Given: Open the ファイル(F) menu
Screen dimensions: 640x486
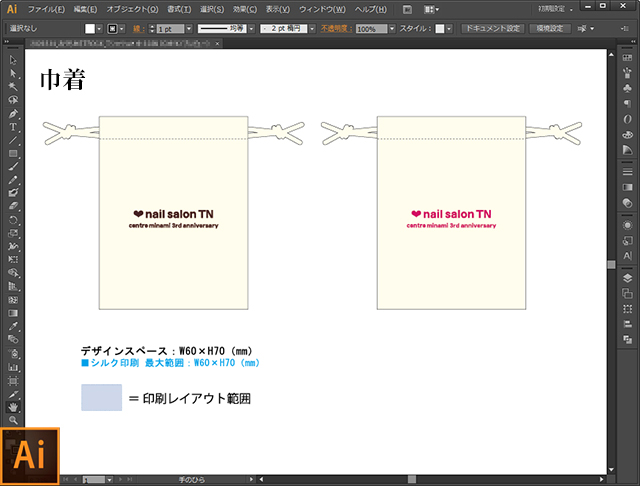Looking at the screenshot, I should 46,9.
